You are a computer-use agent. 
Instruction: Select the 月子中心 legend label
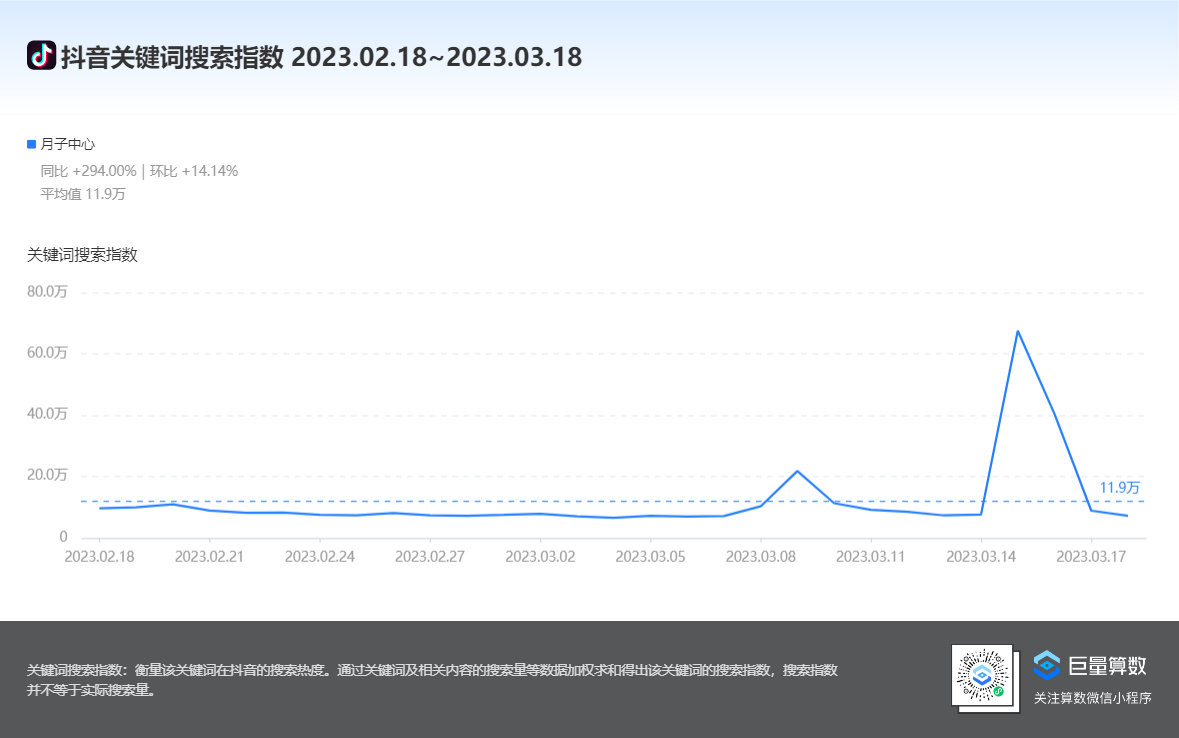[x=68, y=144]
